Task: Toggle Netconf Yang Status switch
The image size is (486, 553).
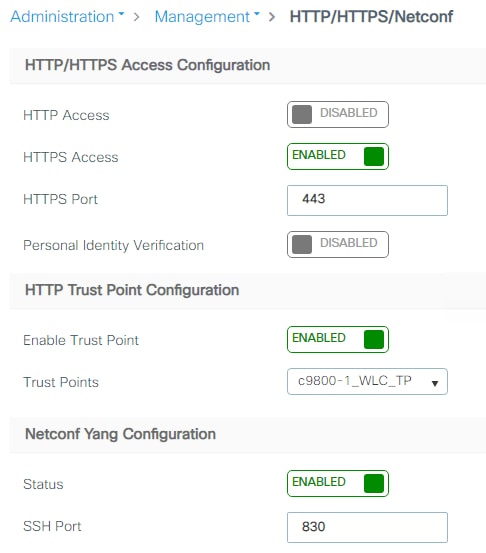Action: [338, 483]
